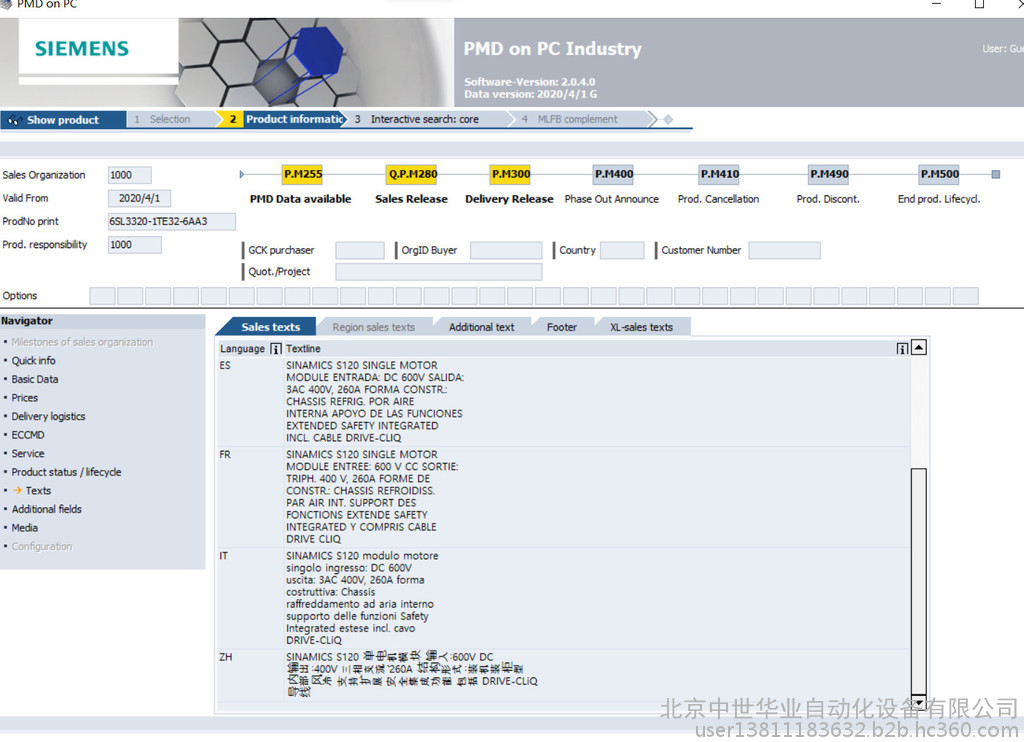Select Texts in the Navigator
This screenshot has height=742, width=1024.
click(38, 491)
